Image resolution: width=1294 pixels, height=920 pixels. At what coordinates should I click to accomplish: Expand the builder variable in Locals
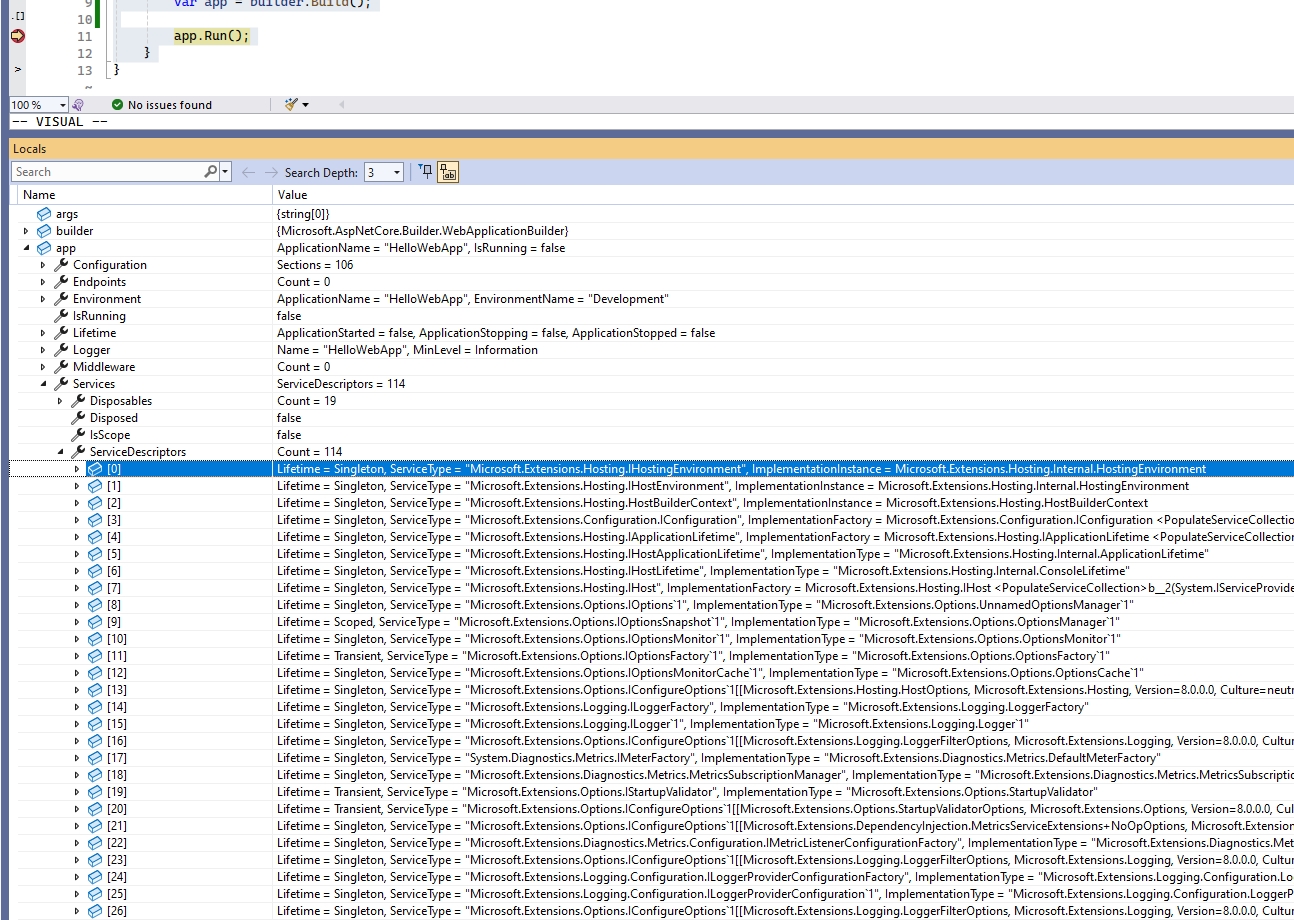point(25,230)
